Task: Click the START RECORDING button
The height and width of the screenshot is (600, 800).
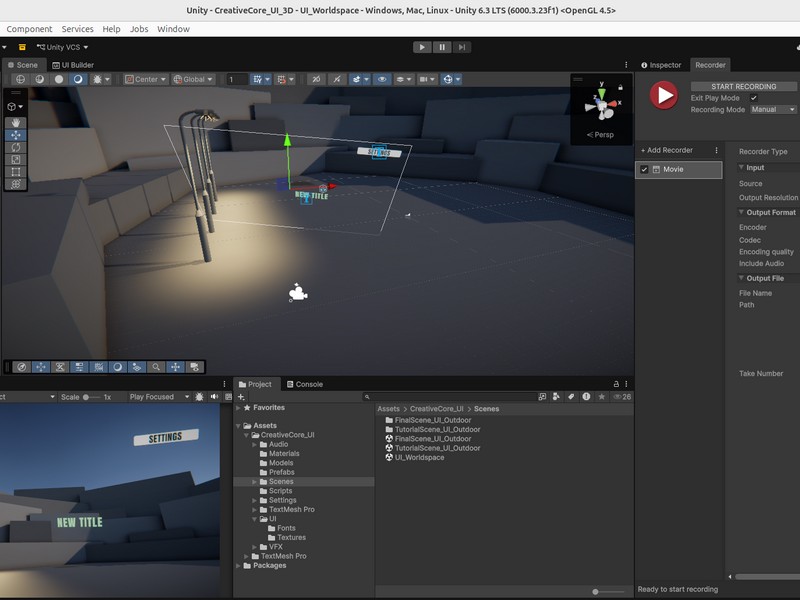Action: 743,86
